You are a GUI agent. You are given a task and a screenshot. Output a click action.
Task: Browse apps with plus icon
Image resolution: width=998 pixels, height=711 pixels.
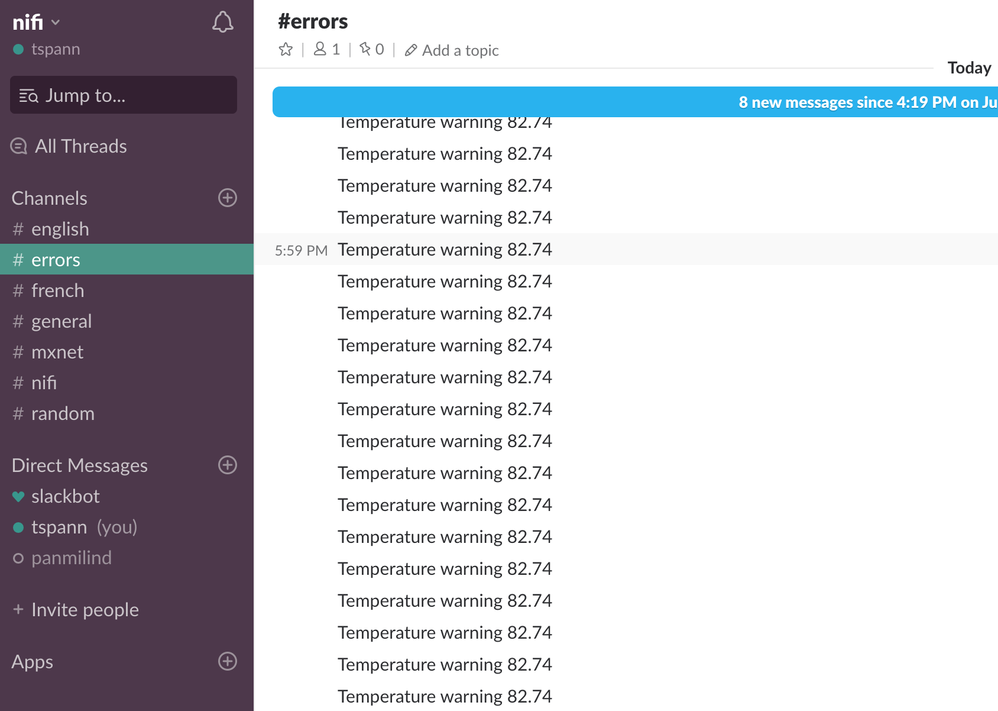click(x=227, y=661)
